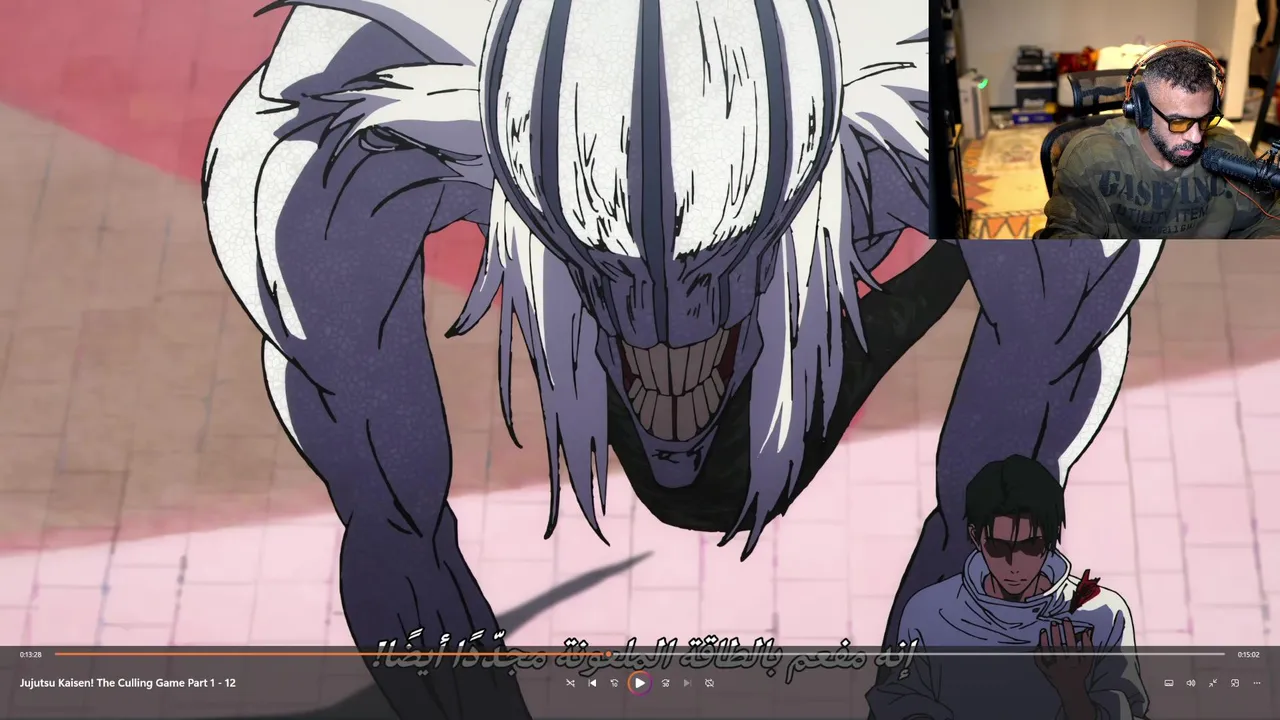This screenshot has width=1280, height=720.
Task: Toggle shuffle in the player controls
Action: point(570,683)
